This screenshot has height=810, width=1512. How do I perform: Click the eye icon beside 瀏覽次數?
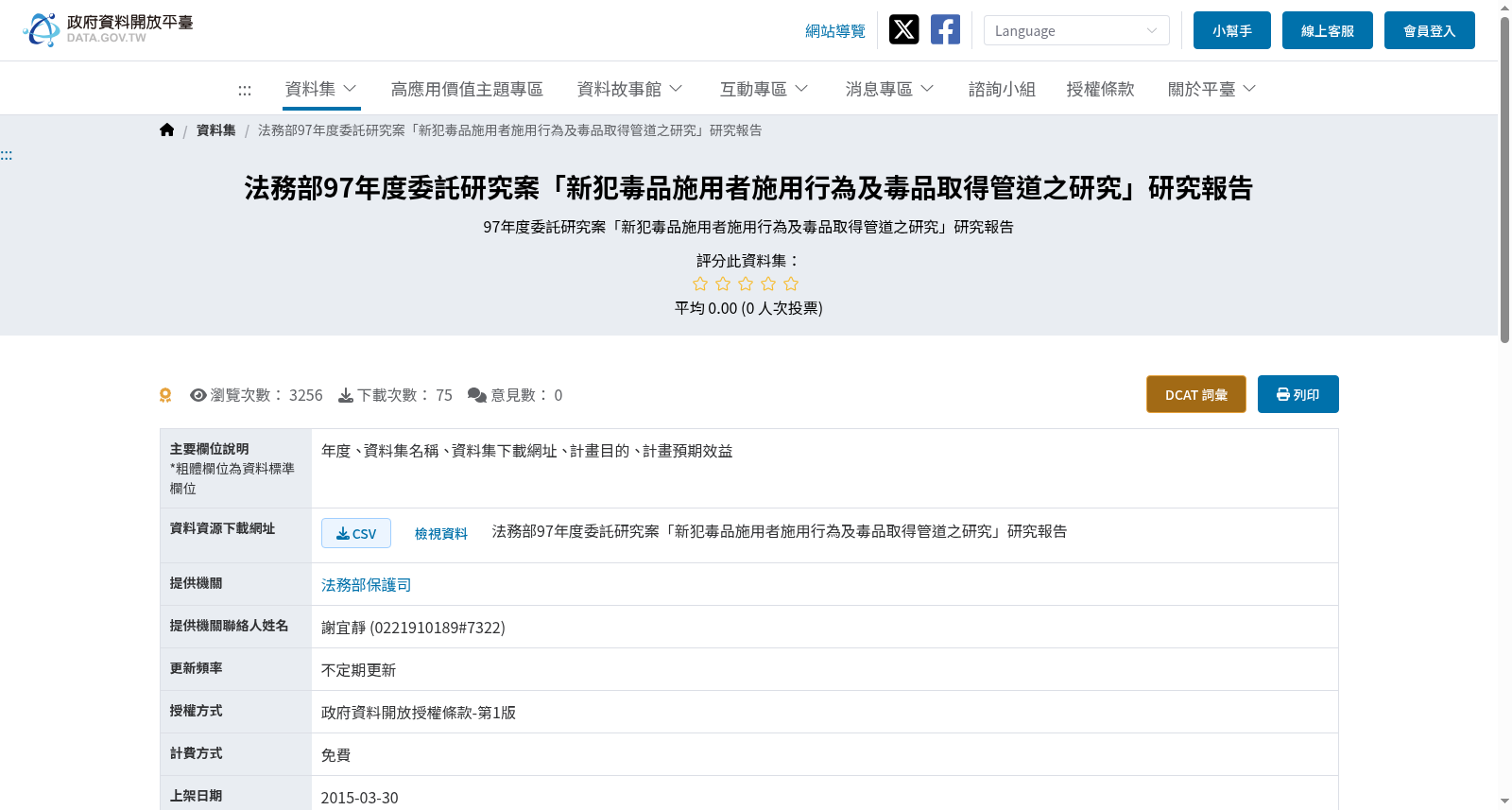click(198, 395)
